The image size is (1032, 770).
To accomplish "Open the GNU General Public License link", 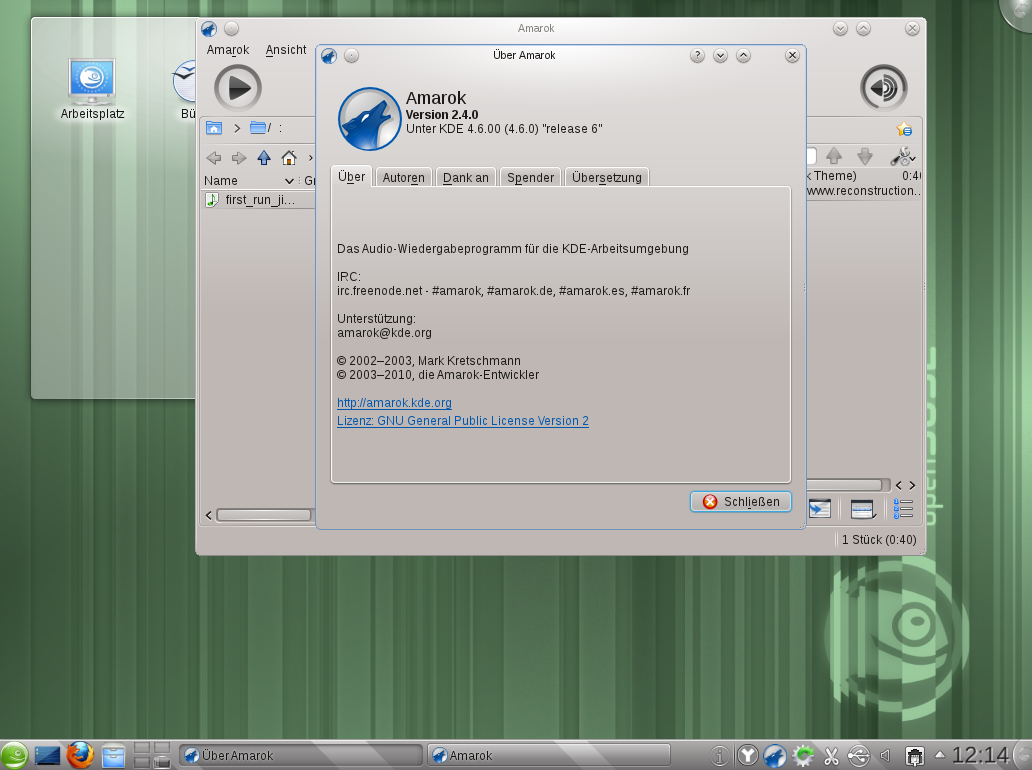I will pos(462,421).
